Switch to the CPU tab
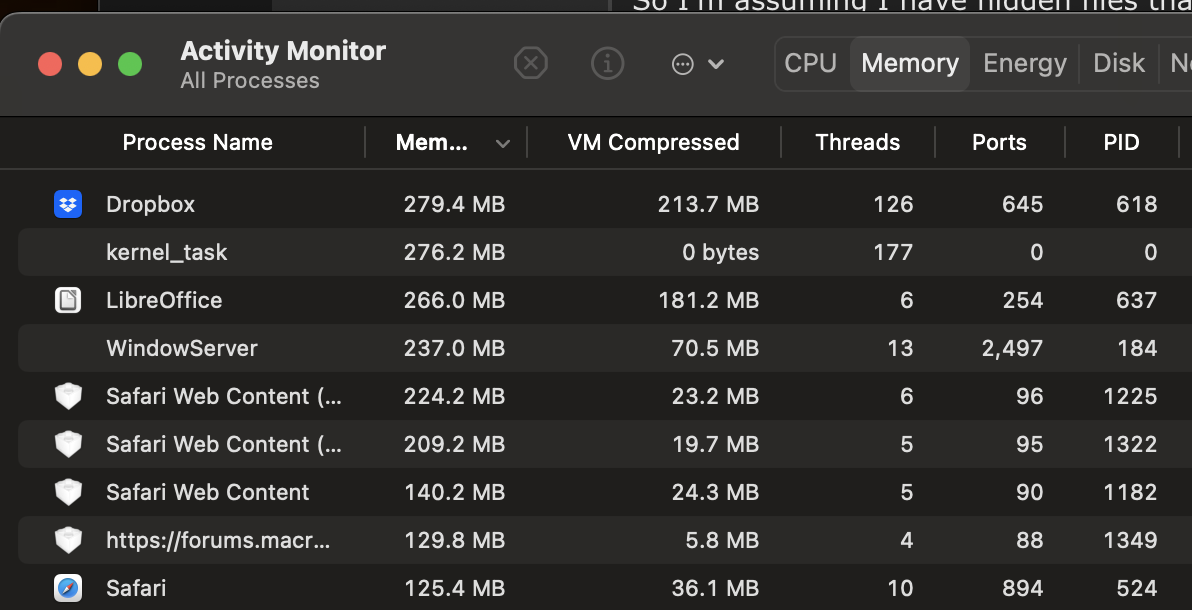This screenshot has width=1192, height=610. [x=810, y=64]
